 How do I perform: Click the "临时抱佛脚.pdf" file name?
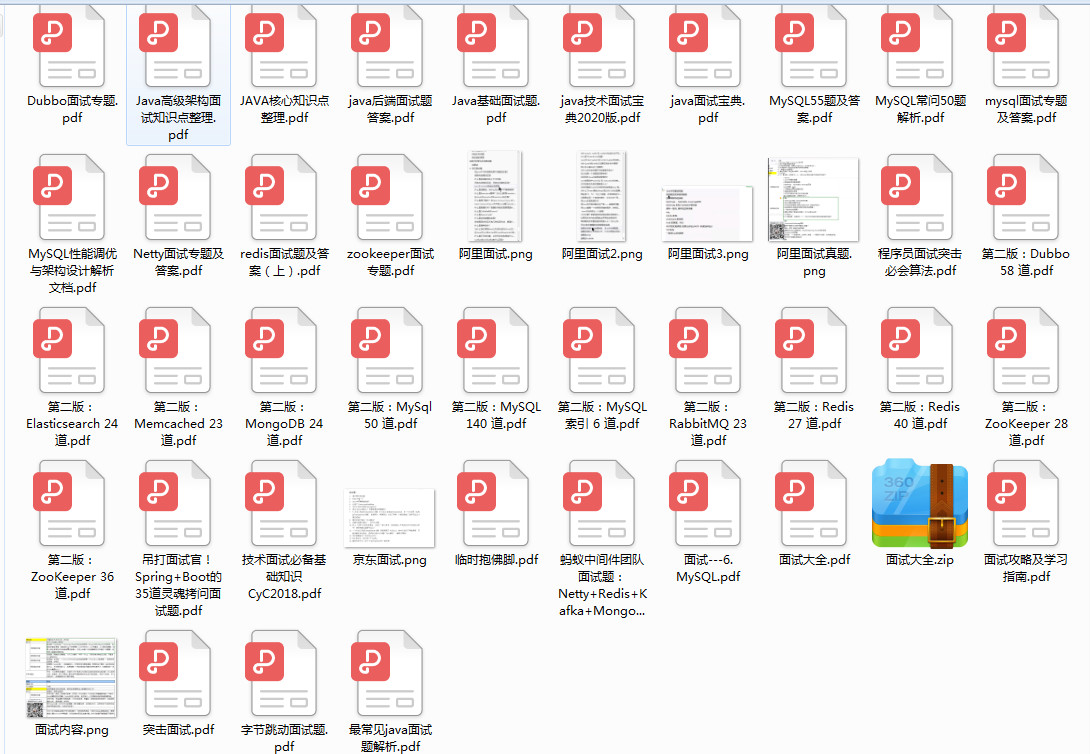click(496, 559)
